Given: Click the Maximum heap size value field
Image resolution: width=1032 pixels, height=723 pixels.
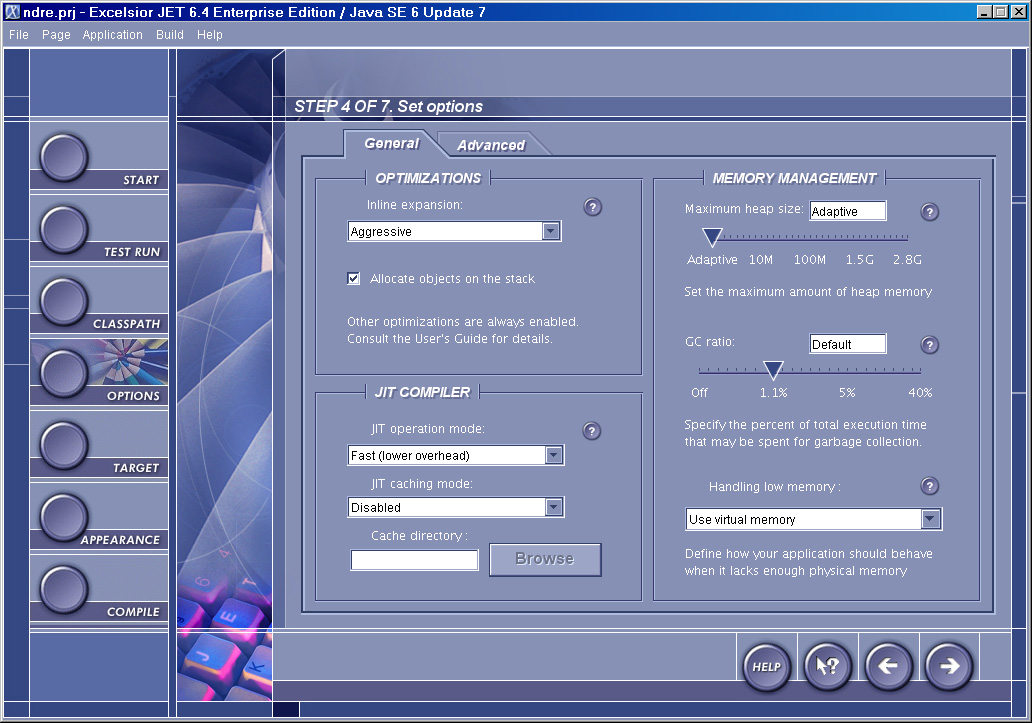Looking at the screenshot, I should click(848, 211).
